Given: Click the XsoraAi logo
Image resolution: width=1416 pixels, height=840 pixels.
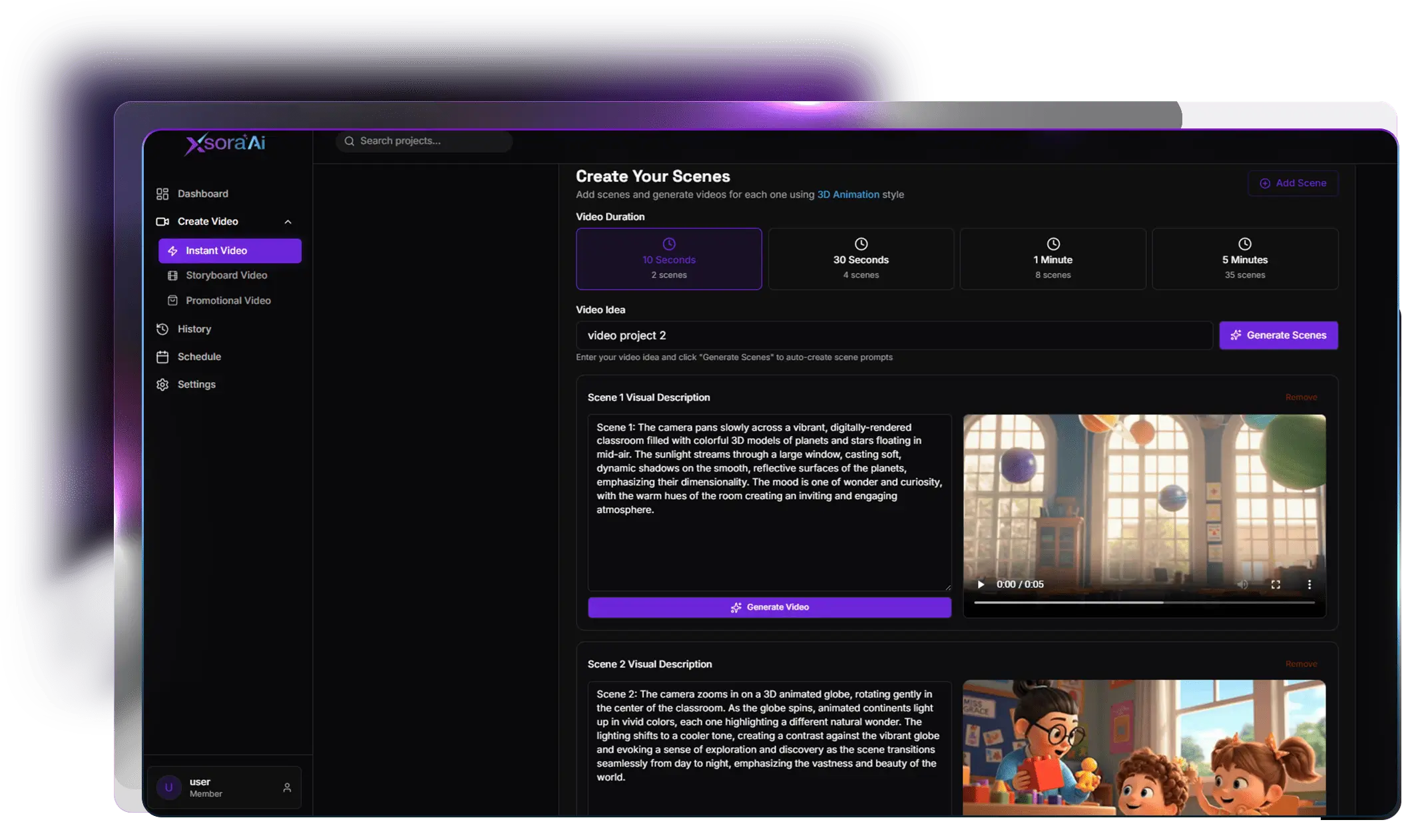Looking at the screenshot, I should pos(225,143).
